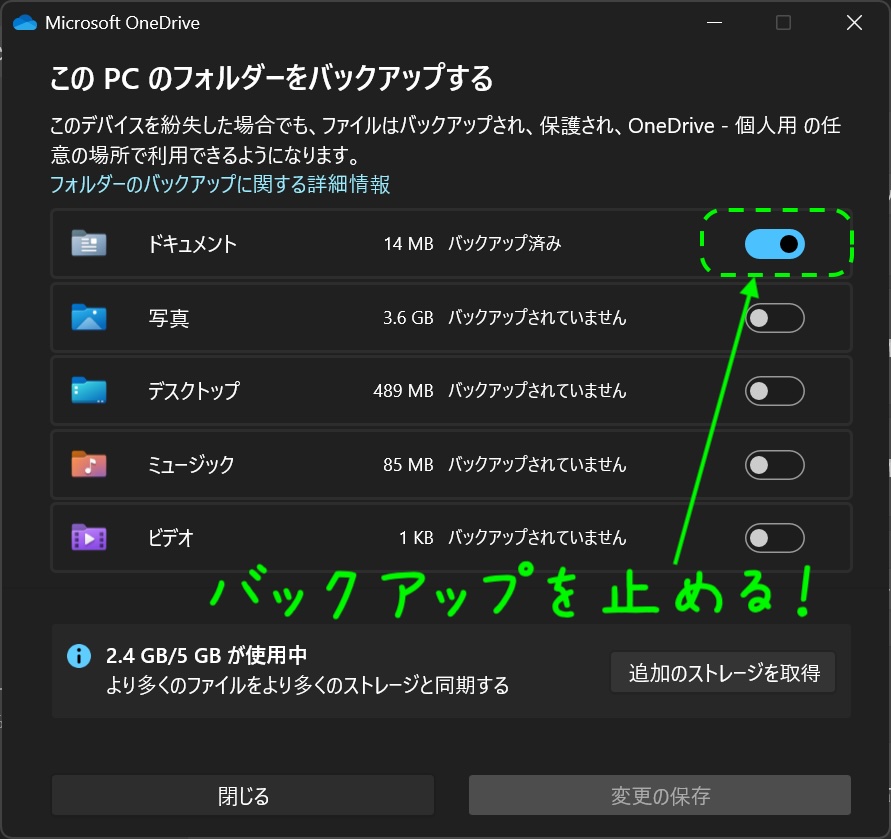
Task: Click ビデオ row's バックアップされていません status
Action: click(537, 538)
